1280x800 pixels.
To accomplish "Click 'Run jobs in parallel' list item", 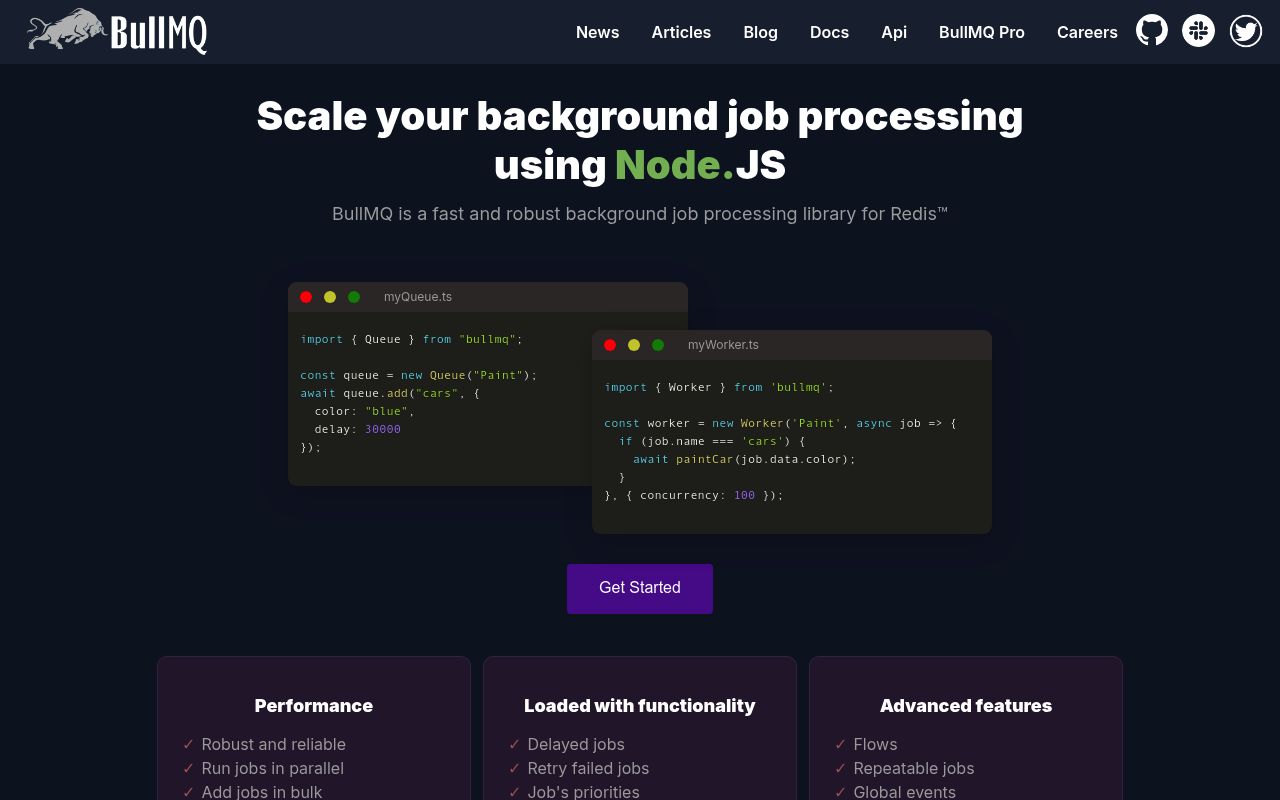I will point(272,768).
